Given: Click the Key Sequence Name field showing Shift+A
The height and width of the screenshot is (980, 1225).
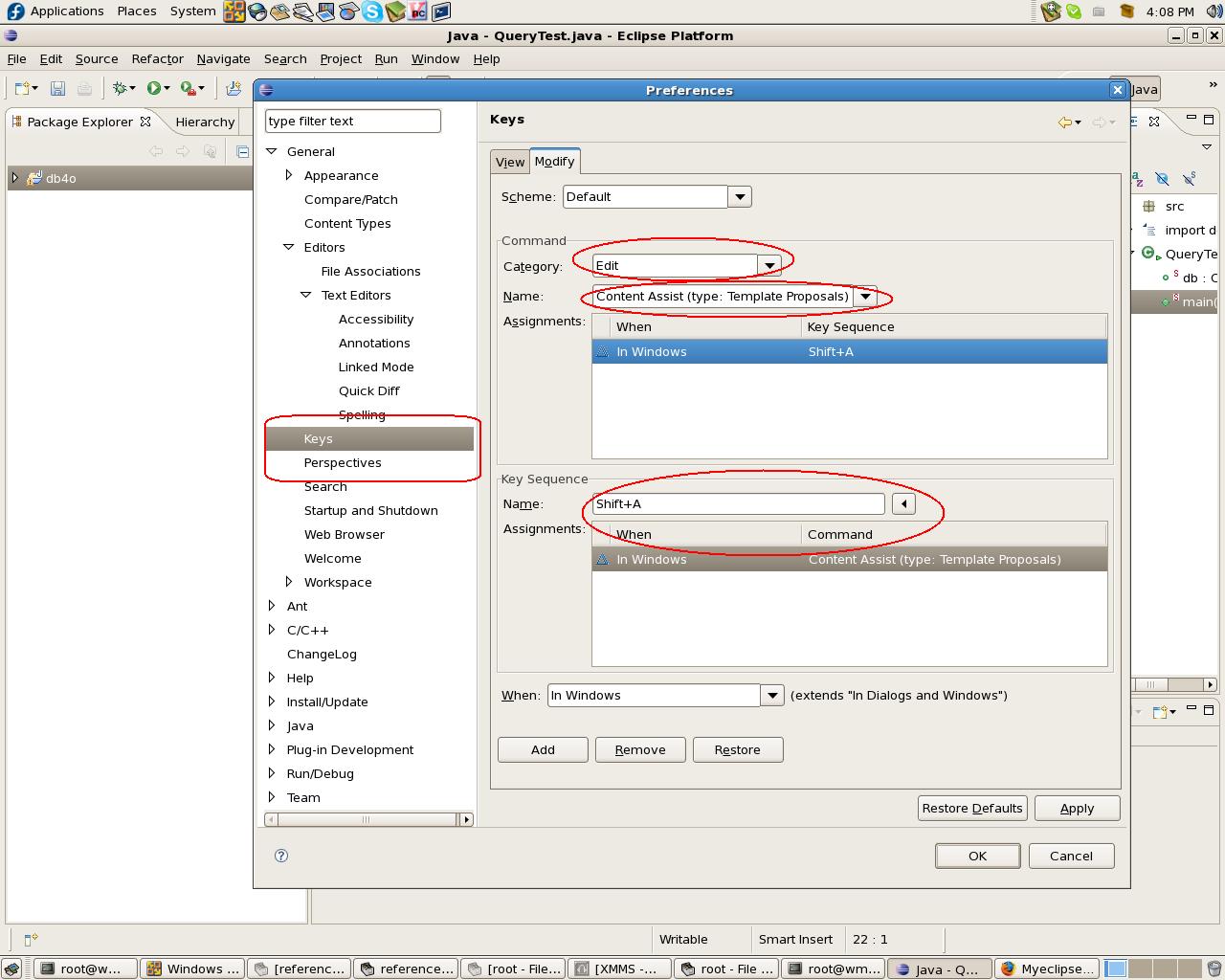Looking at the screenshot, I should [x=738, y=503].
